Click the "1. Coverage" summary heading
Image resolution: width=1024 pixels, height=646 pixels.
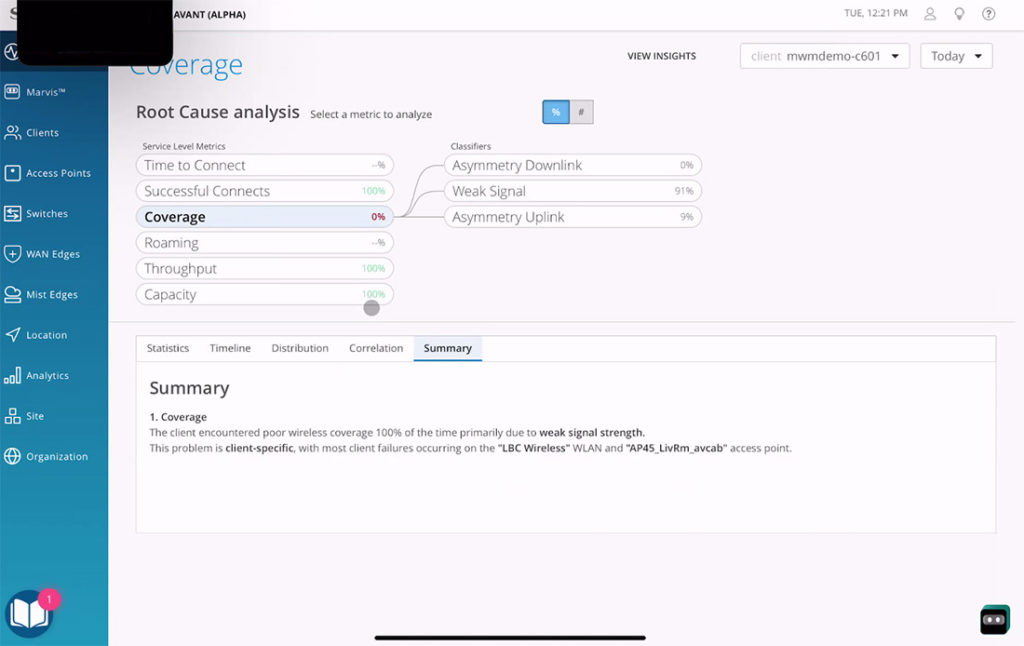(x=178, y=417)
